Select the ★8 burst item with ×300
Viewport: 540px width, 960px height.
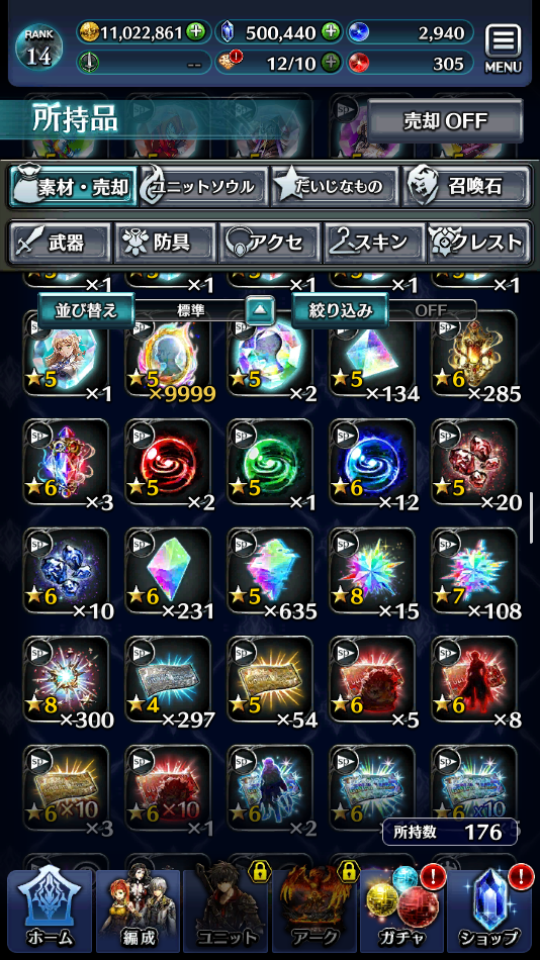66,680
